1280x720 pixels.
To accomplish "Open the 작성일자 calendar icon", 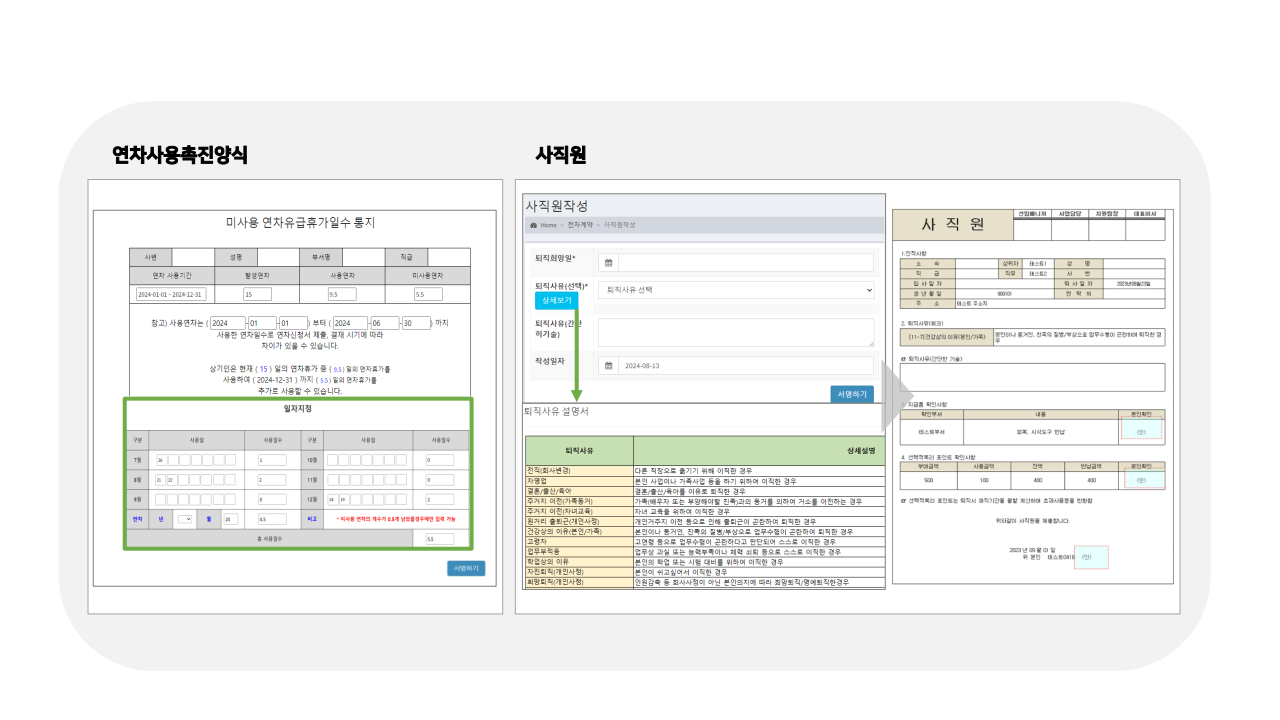I will click(x=608, y=366).
